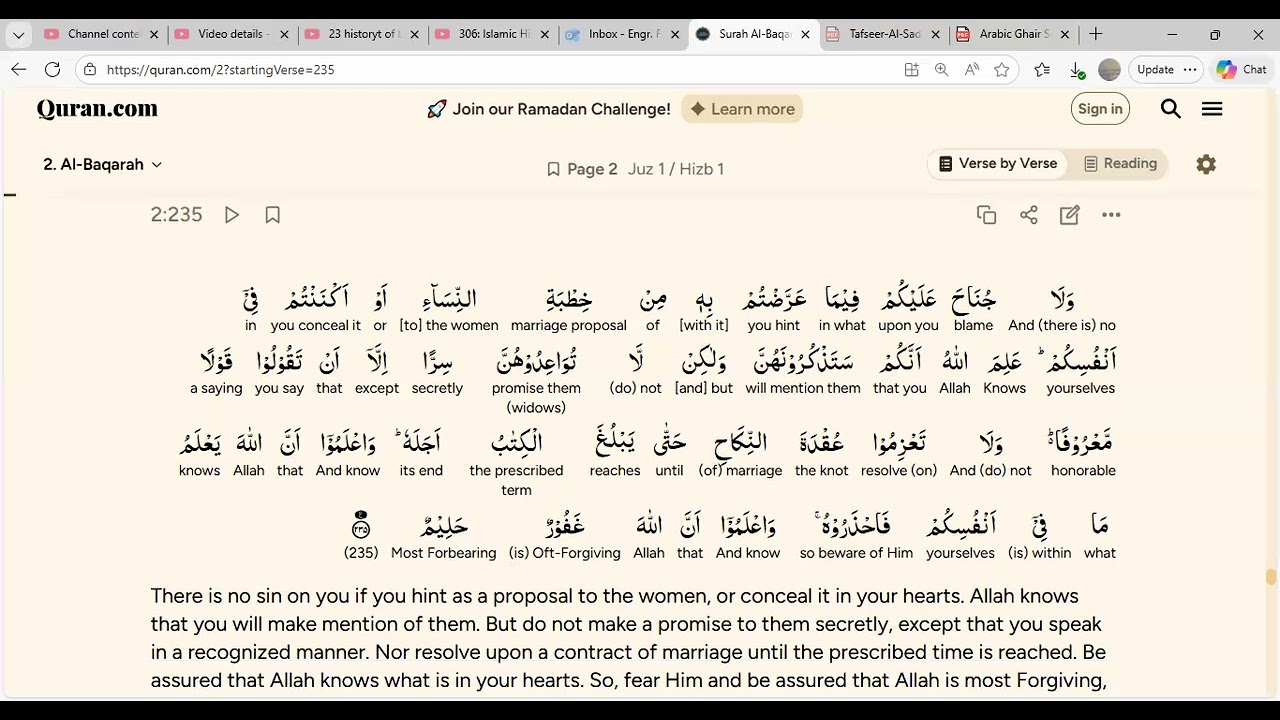The image size is (1280, 720).
Task: Open the browser Update menu dots
Action: click(x=1189, y=70)
